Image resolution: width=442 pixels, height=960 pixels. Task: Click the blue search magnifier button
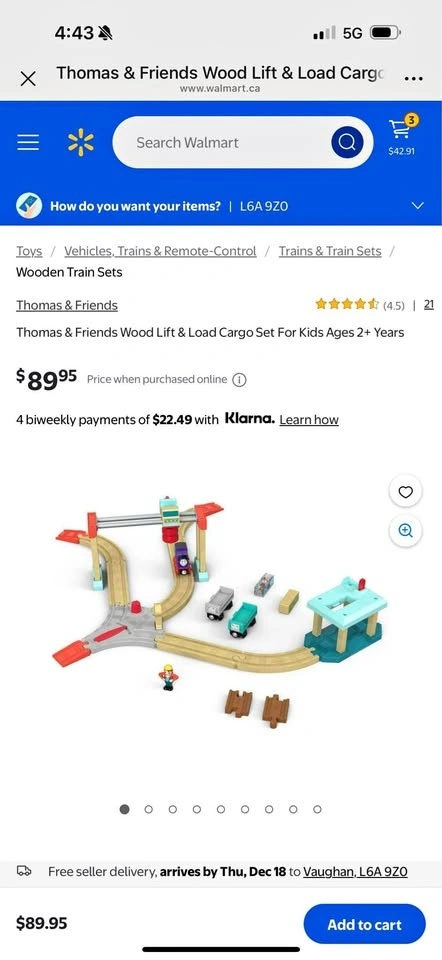pyautogui.click(x=347, y=143)
